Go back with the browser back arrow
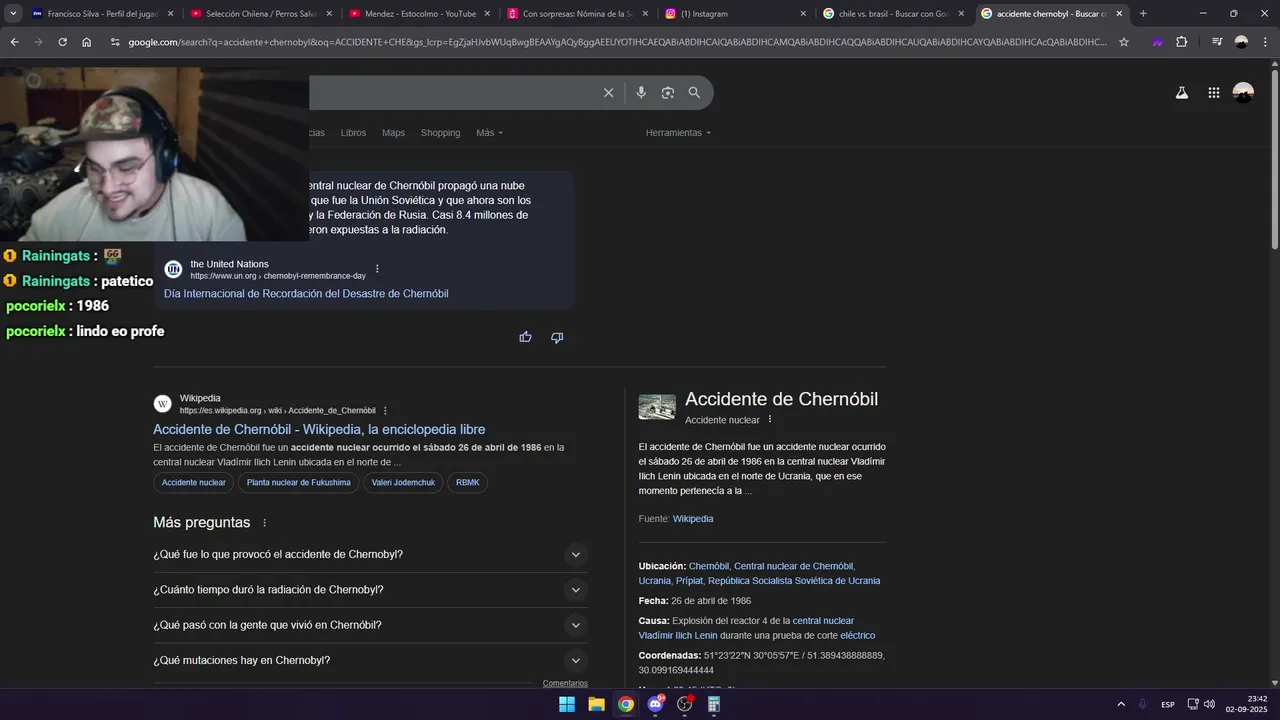Image resolution: width=1280 pixels, height=720 pixels. (14, 42)
